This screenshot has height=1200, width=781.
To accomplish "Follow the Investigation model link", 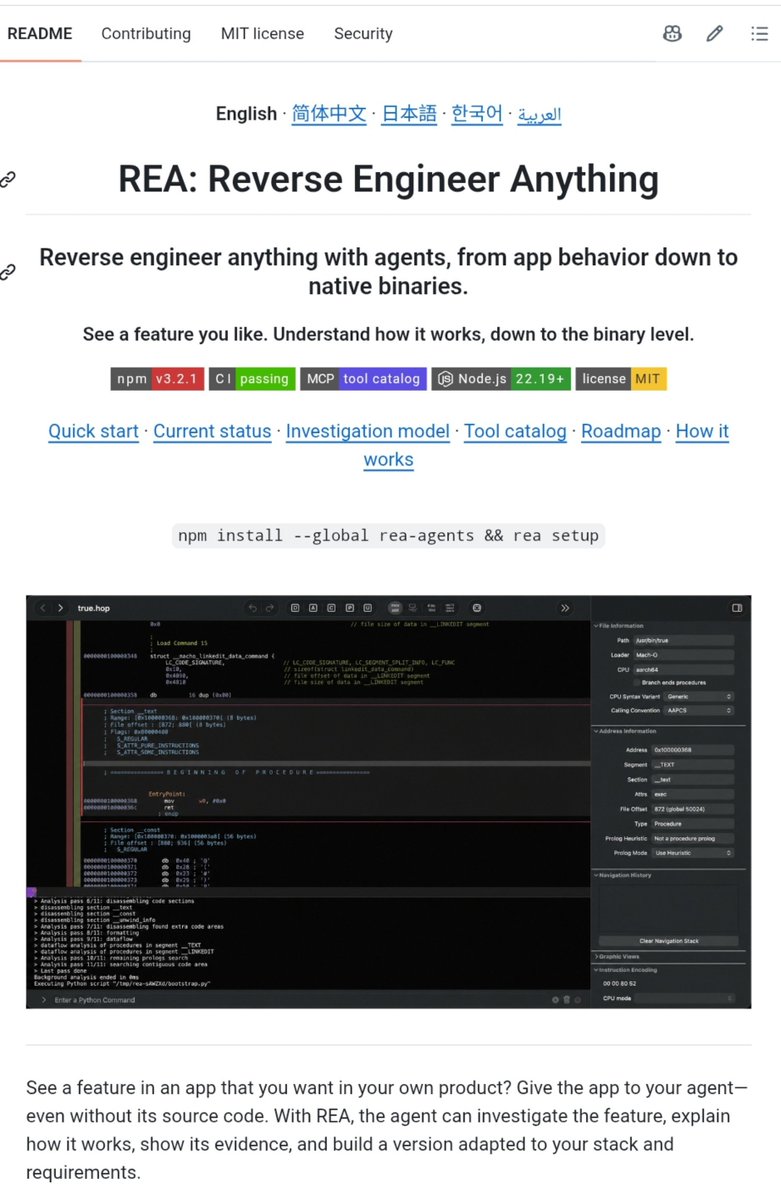I will (x=368, y=431).
